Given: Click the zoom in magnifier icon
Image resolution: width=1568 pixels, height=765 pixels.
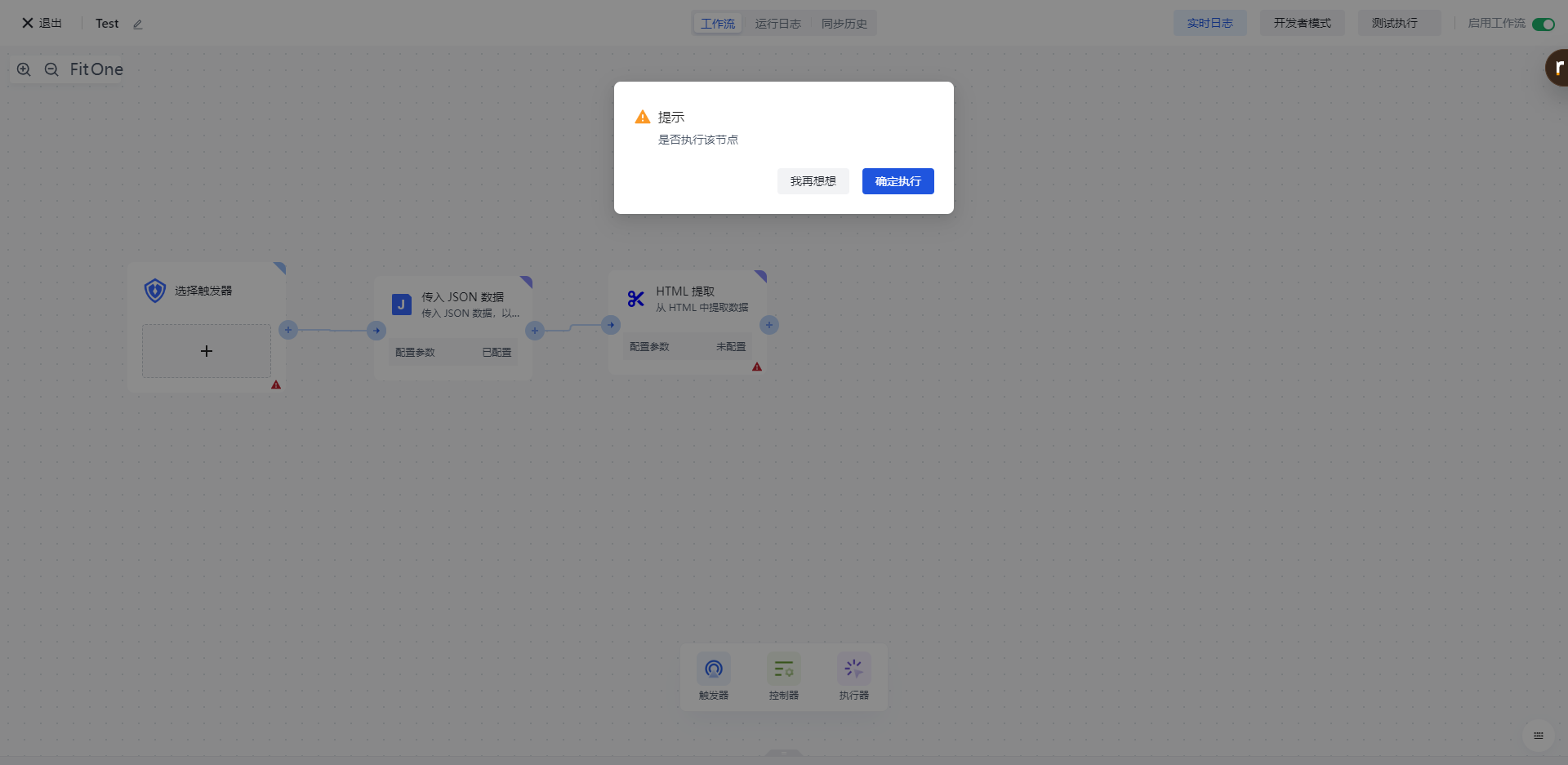Looking at the screenshot, I should pyautogui.click(x=24, y=69).
